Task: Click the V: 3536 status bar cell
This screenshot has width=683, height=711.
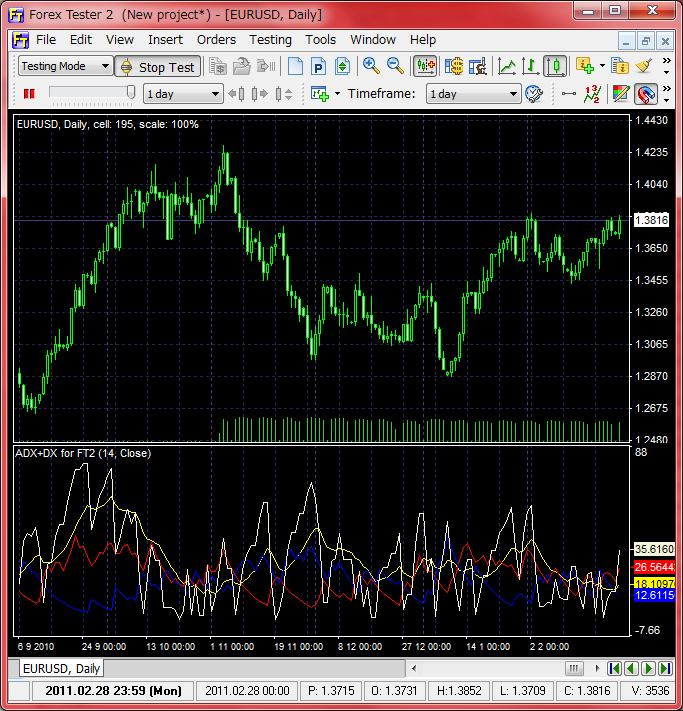Action: click(650, 691)
